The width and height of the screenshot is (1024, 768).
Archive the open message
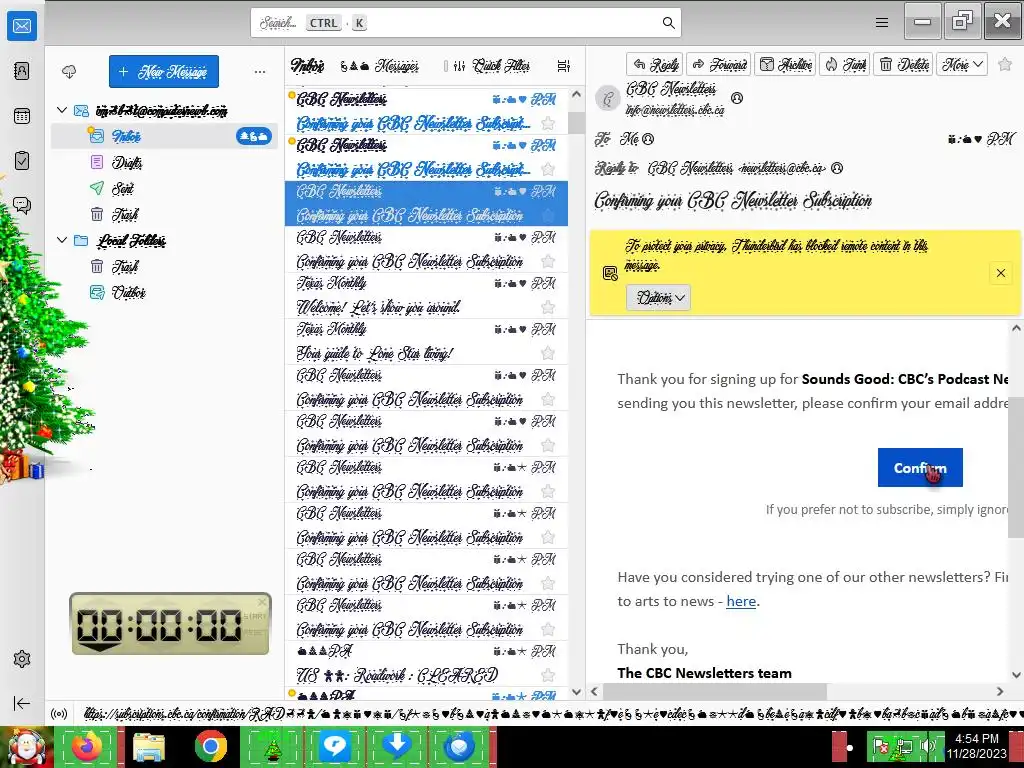[786, 64]
